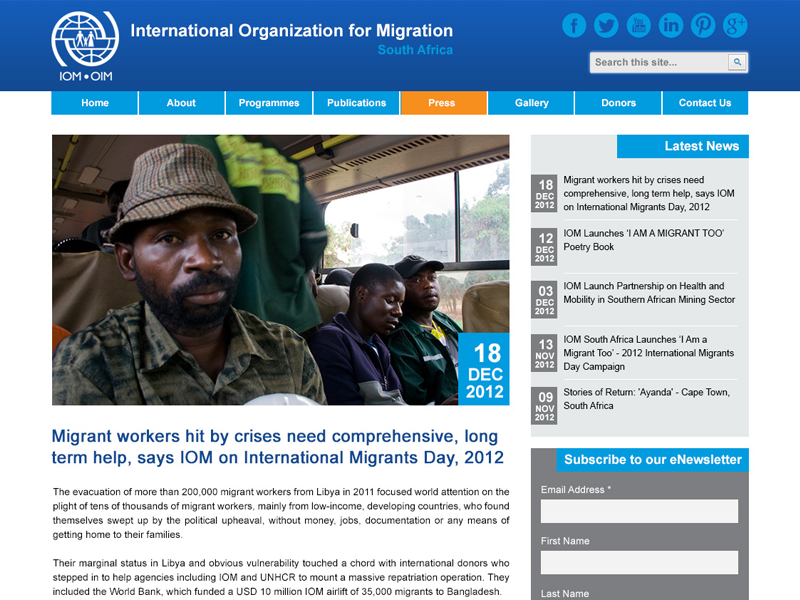The height and width of the screenshot is (600, 800).
Task: Open the Publications menu item
Action: [356, 103]
